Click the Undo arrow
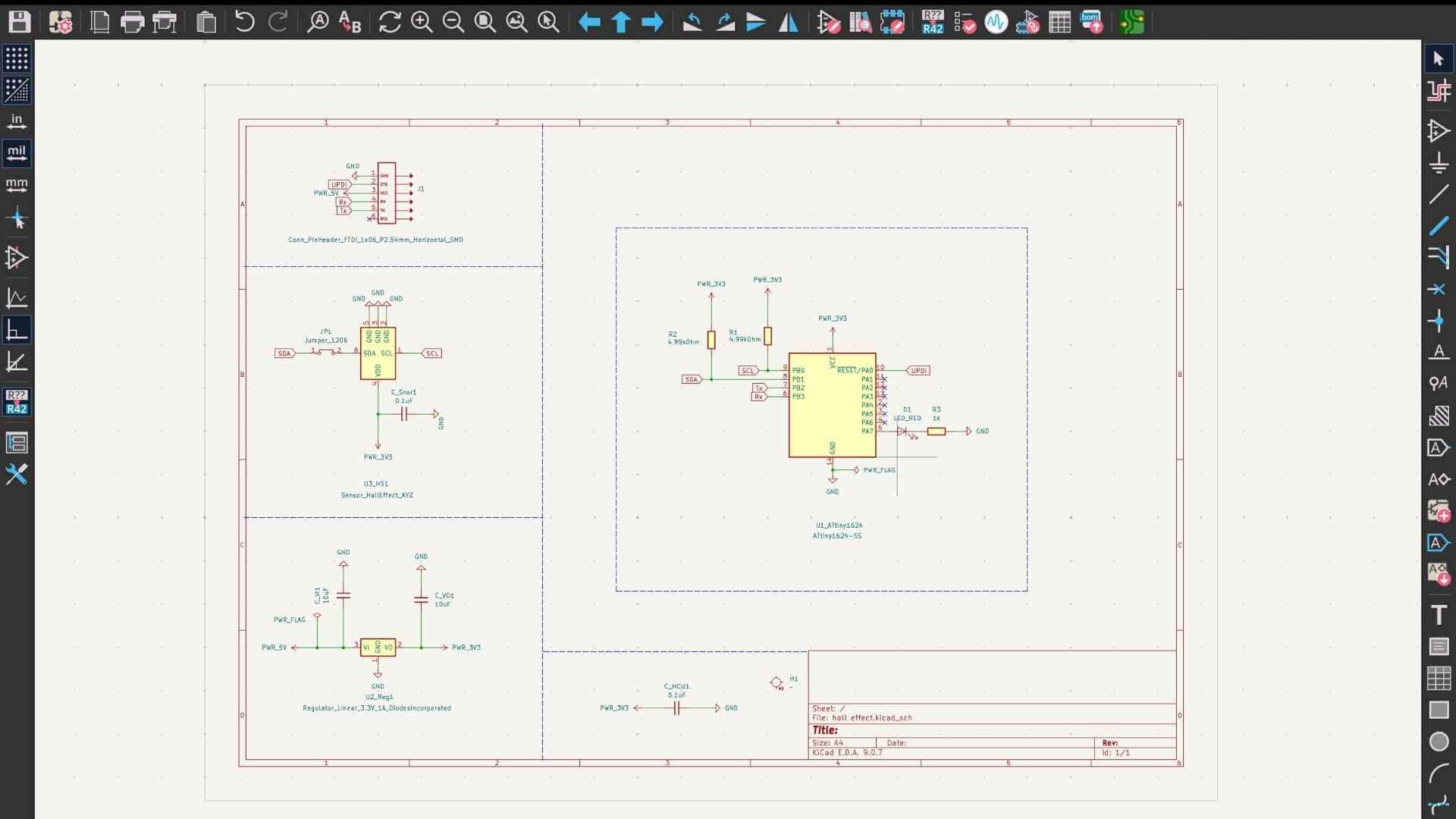Image resolution: width=1456 pixels, height=819 pixels. click(244, 22)
